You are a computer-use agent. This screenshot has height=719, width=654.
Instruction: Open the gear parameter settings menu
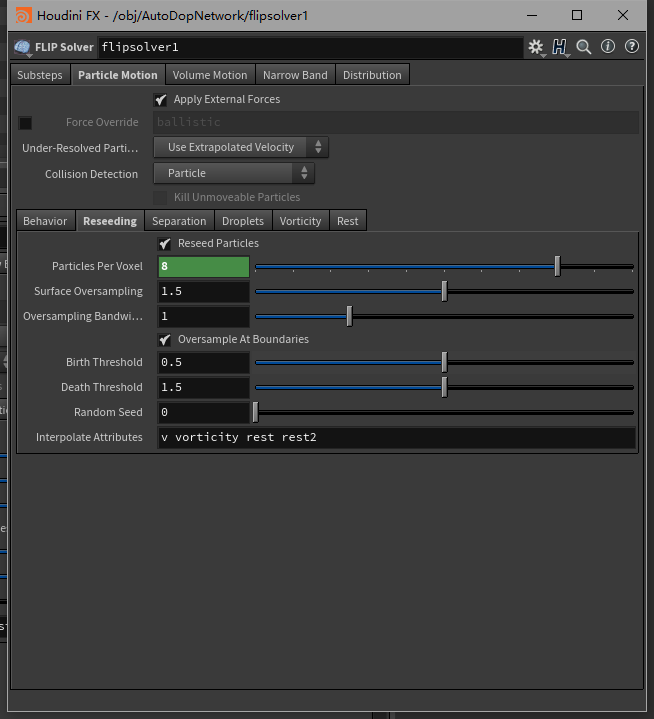tap(535, 47)
